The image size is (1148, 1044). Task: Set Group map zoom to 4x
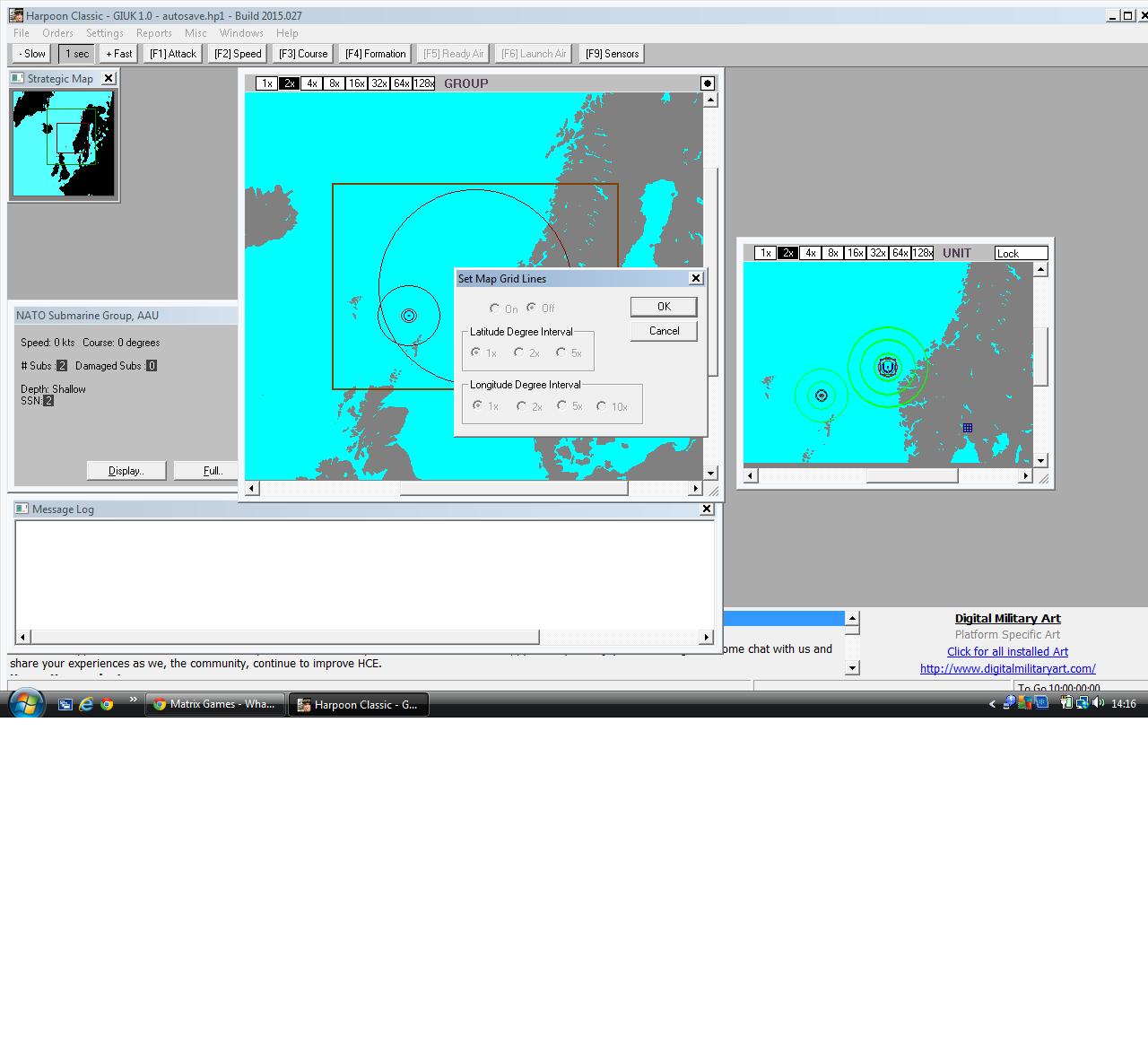point(311,83)
